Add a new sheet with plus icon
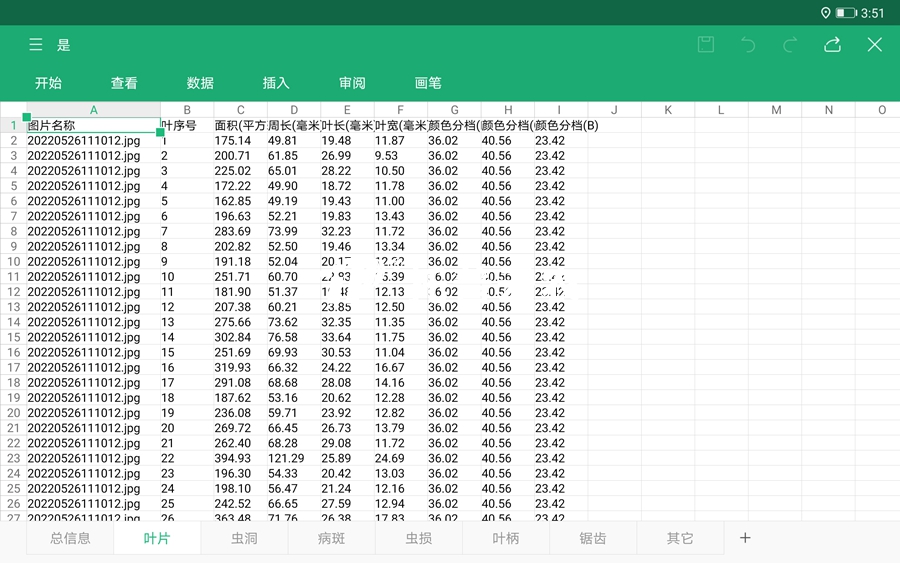 [745, 538]
